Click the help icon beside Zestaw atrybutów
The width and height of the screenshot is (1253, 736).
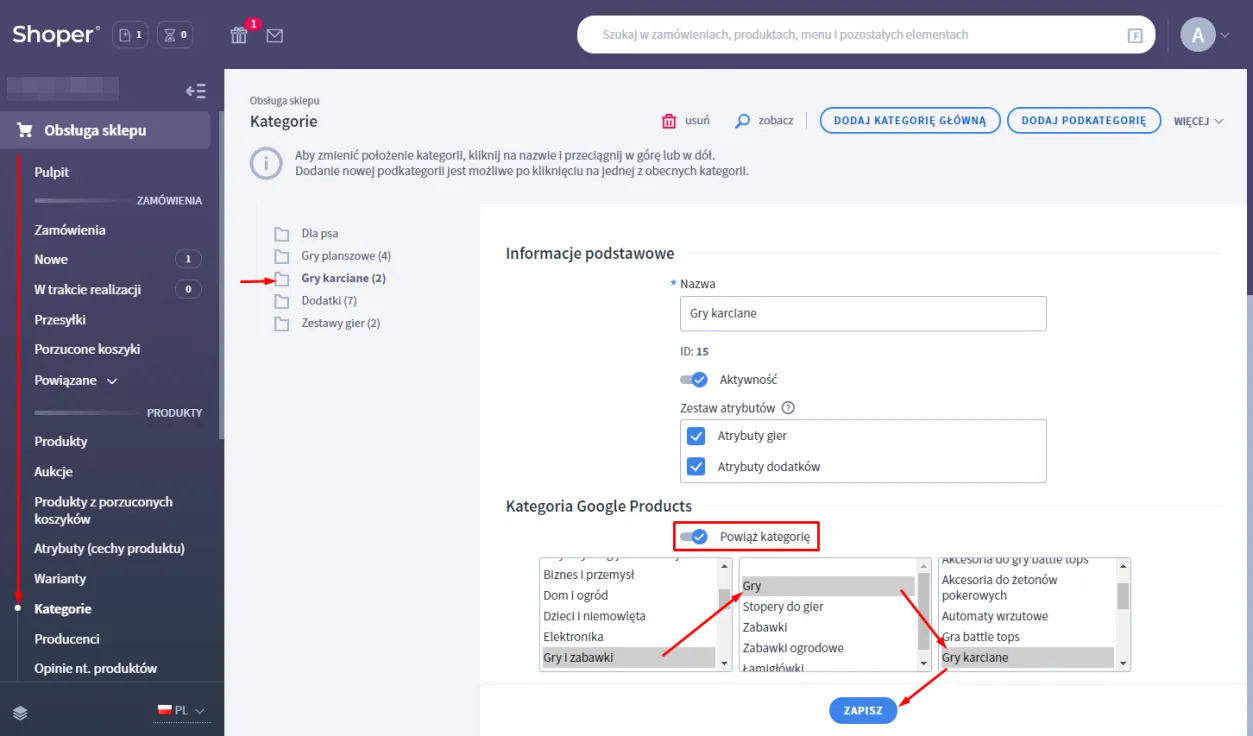pos(788,408)
